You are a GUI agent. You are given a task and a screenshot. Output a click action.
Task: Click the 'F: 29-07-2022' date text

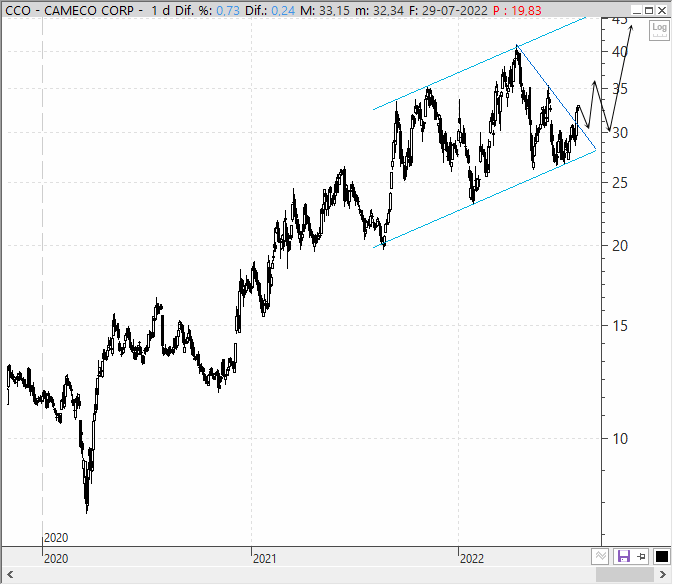pyautogui.click(x=448, y=10)
